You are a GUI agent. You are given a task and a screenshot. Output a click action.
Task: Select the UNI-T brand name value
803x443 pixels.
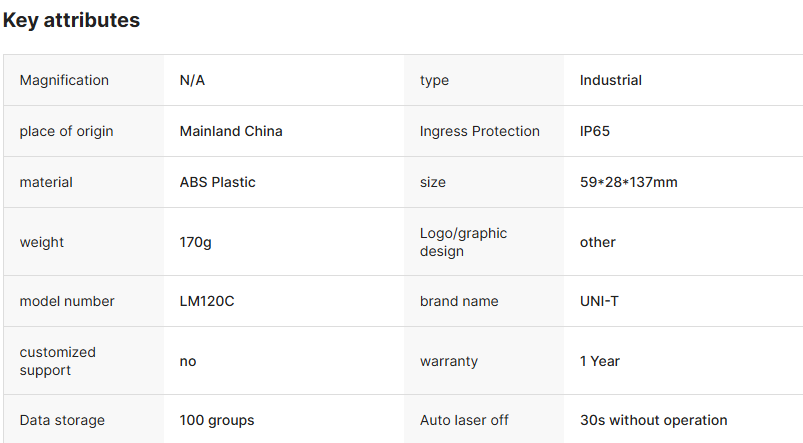[x=599, y=301]
